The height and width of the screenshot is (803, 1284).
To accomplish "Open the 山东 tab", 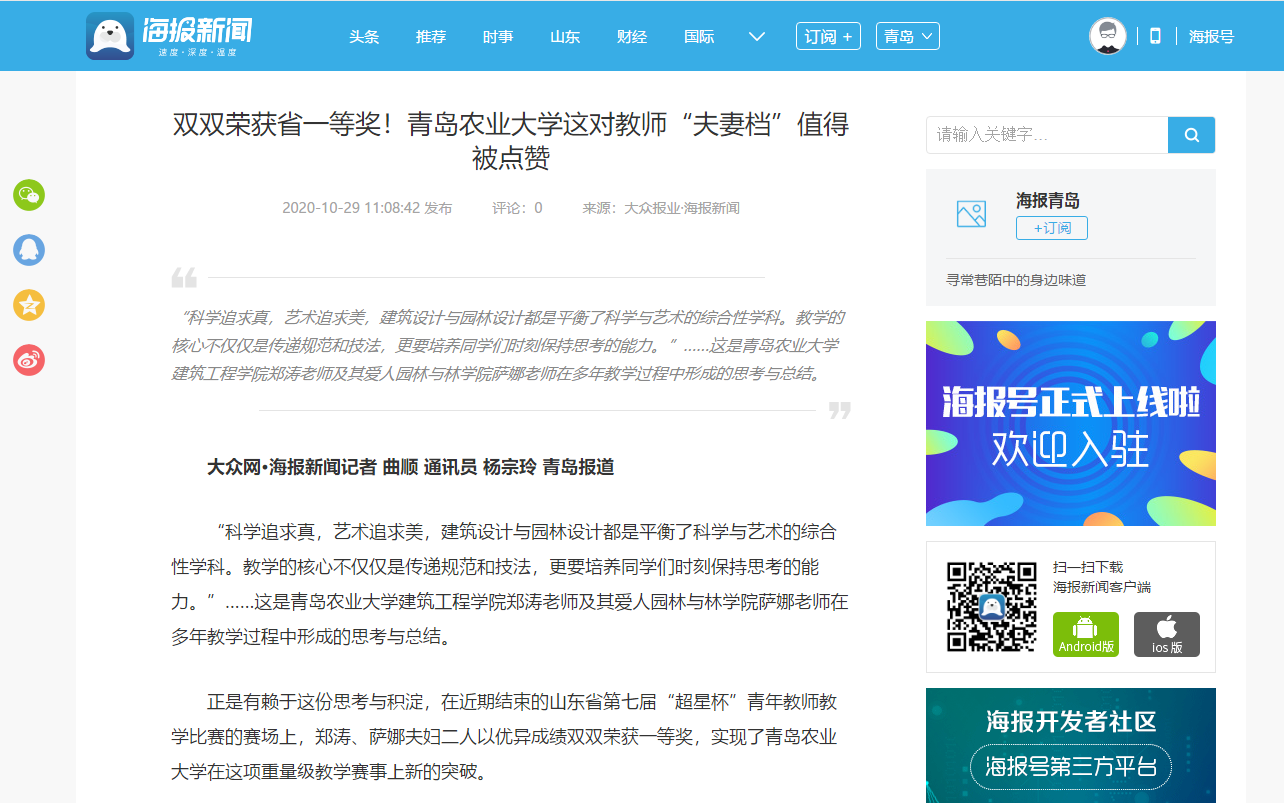I will pos(565,36).
